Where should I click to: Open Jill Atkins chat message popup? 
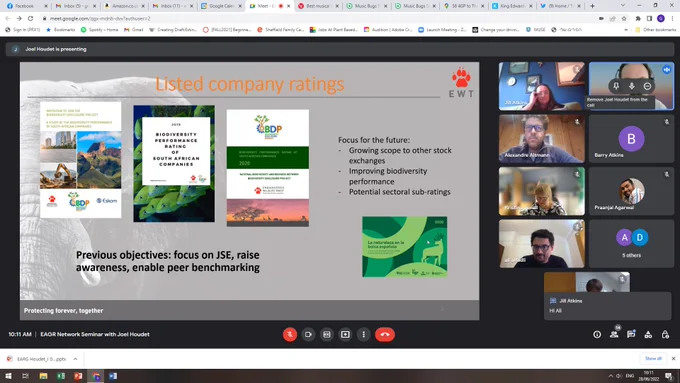(x=608, y=306)
